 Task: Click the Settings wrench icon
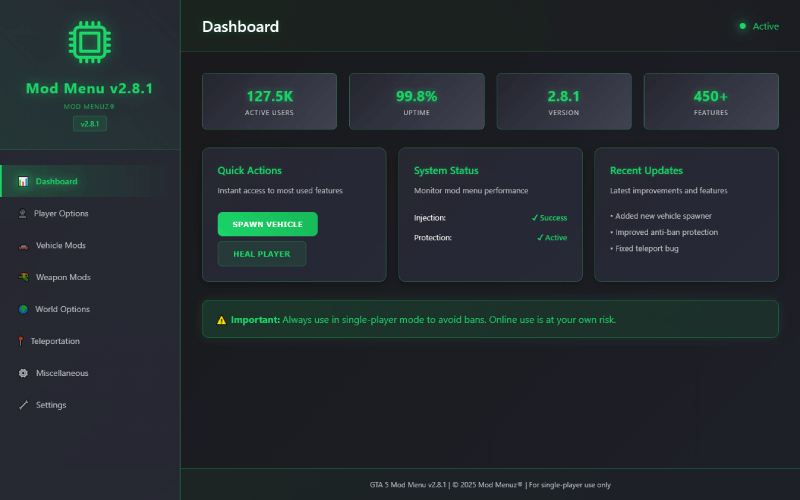pyautogui.click(x=23, y=405)
